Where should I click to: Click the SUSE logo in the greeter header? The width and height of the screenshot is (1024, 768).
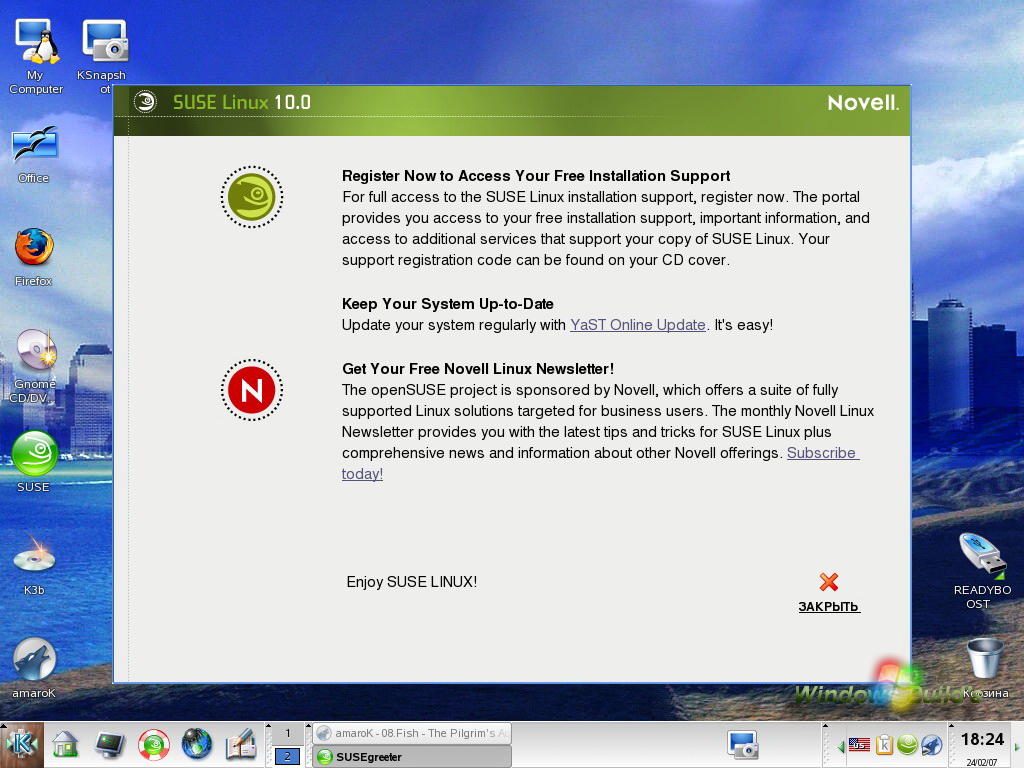pos(145,102)
